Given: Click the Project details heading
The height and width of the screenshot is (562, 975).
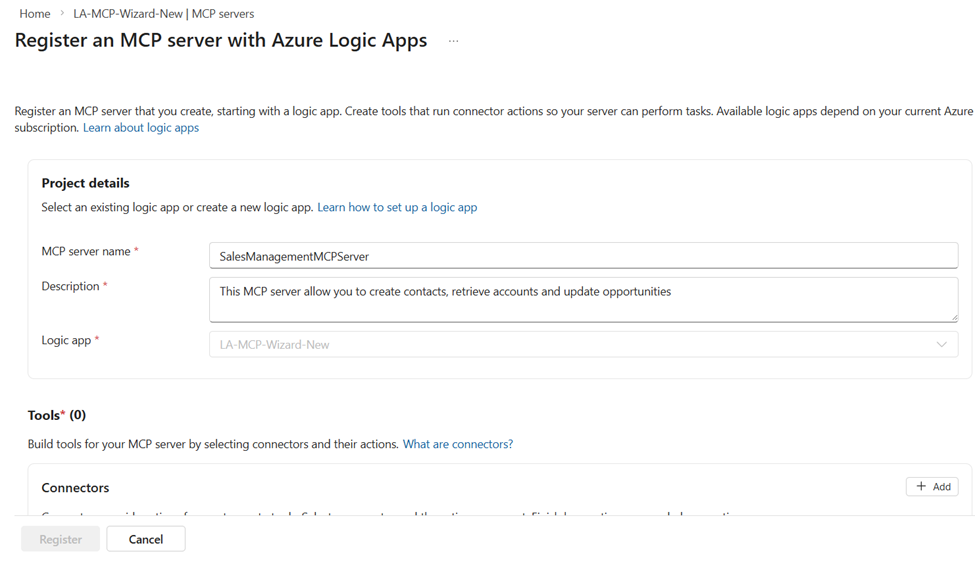Looking at the screenshot, I should pyautogui.click(x=85, y=183).
